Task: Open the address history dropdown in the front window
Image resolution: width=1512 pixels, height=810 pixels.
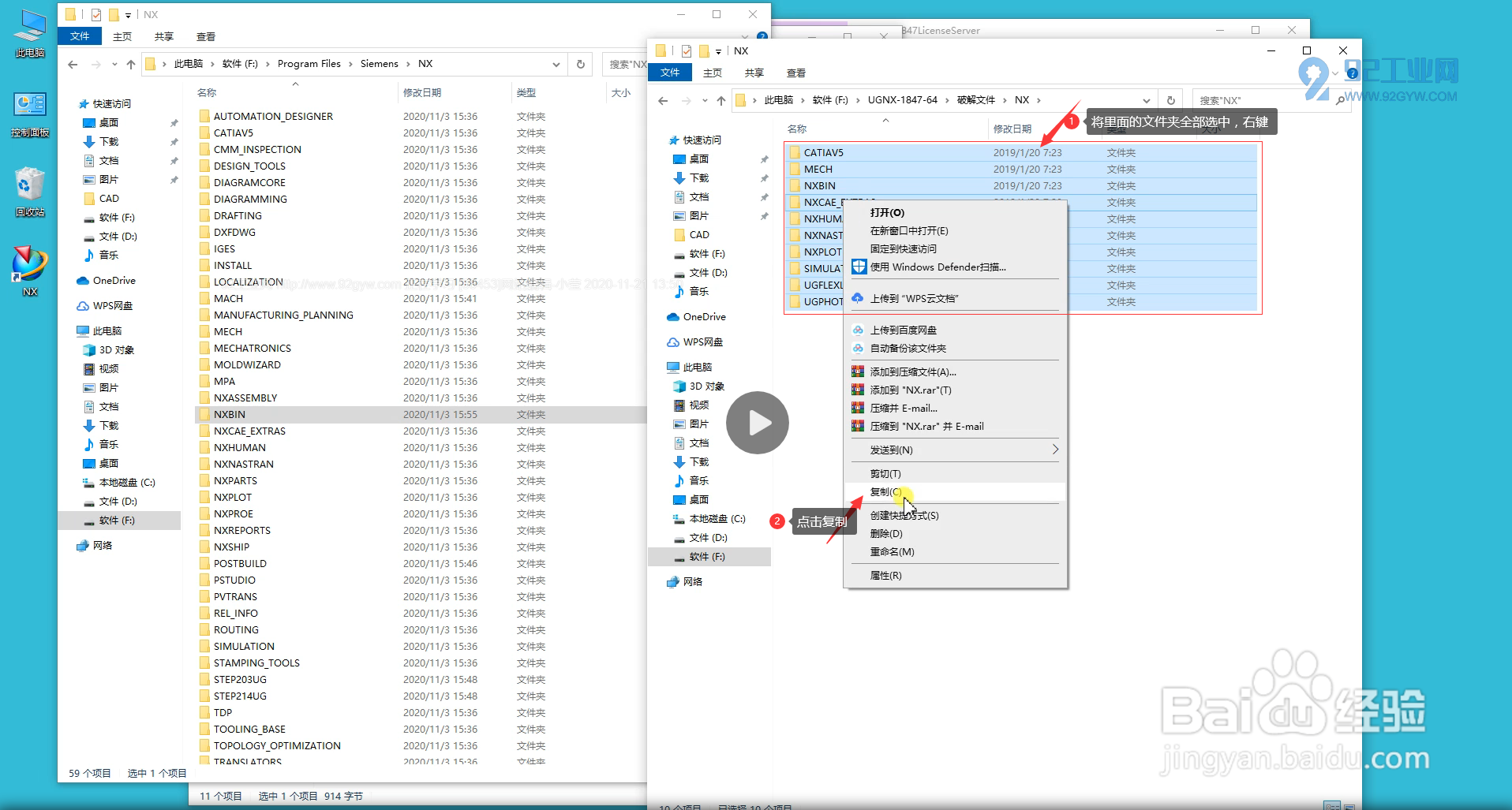Action: 1147,100
